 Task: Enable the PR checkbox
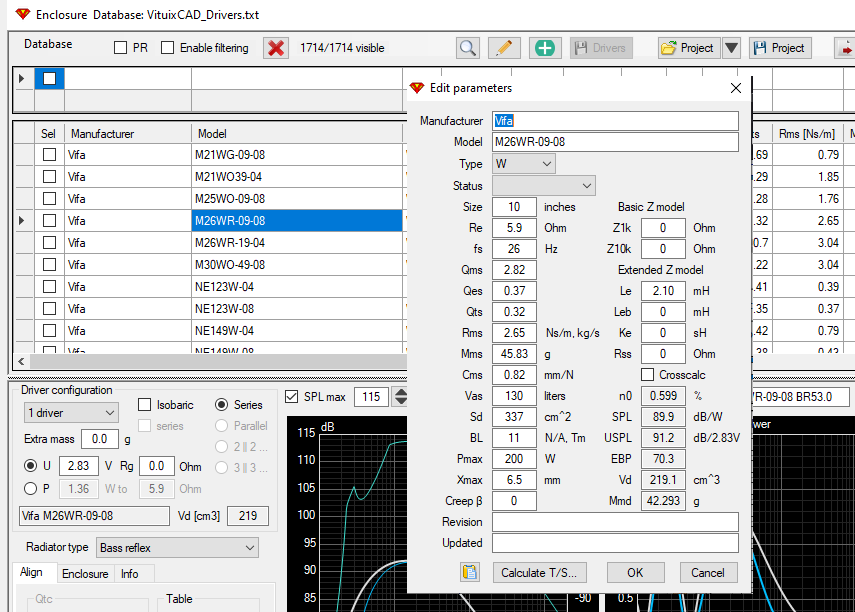tap(121, 48)
